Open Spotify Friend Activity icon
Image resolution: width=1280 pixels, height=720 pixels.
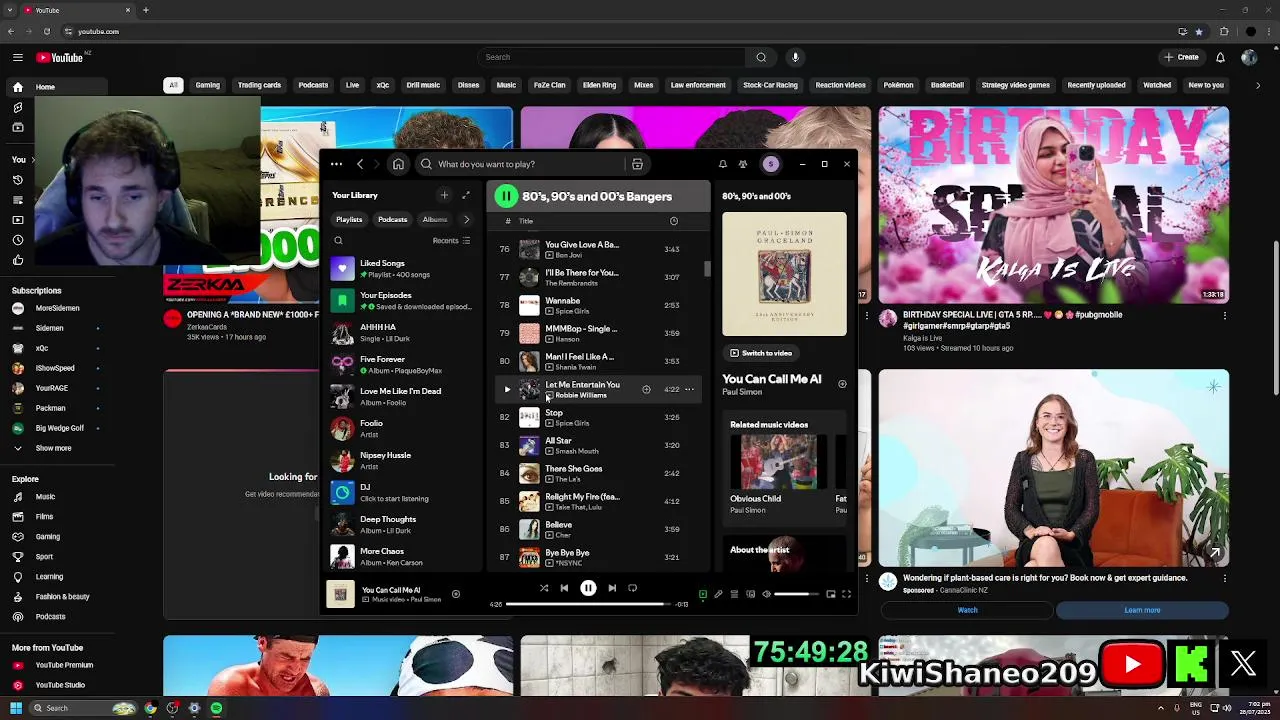(x=743, y=164)
